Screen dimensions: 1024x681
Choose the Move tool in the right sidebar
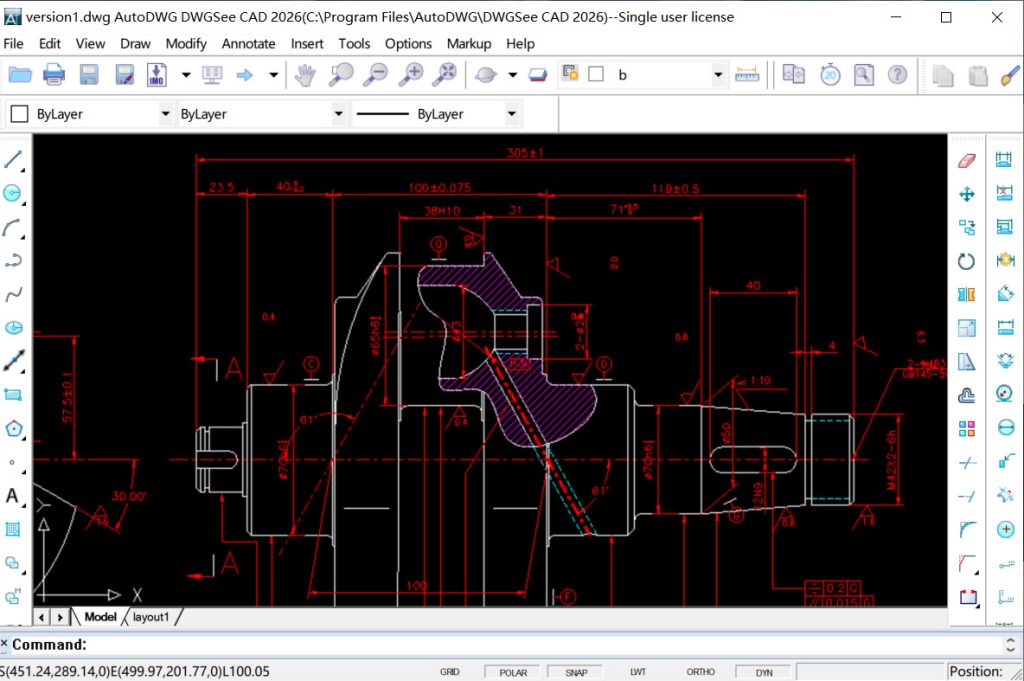tap(966, 193)
